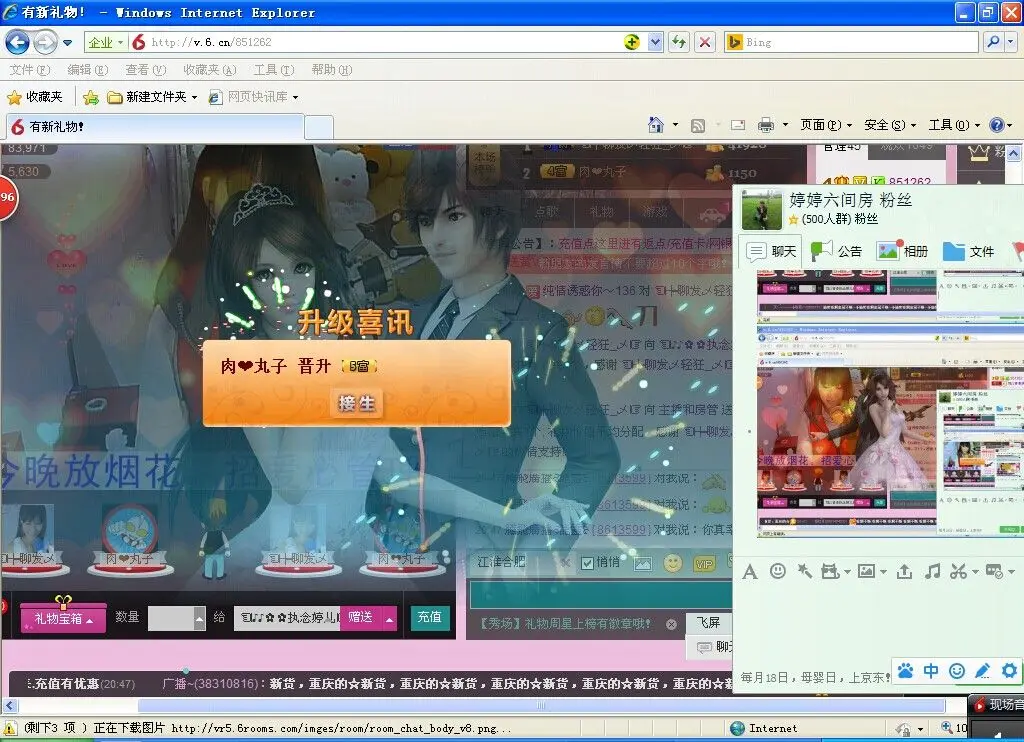Click the search magnifier button
Screen dimensions: 1024x742
pos(993,42)
